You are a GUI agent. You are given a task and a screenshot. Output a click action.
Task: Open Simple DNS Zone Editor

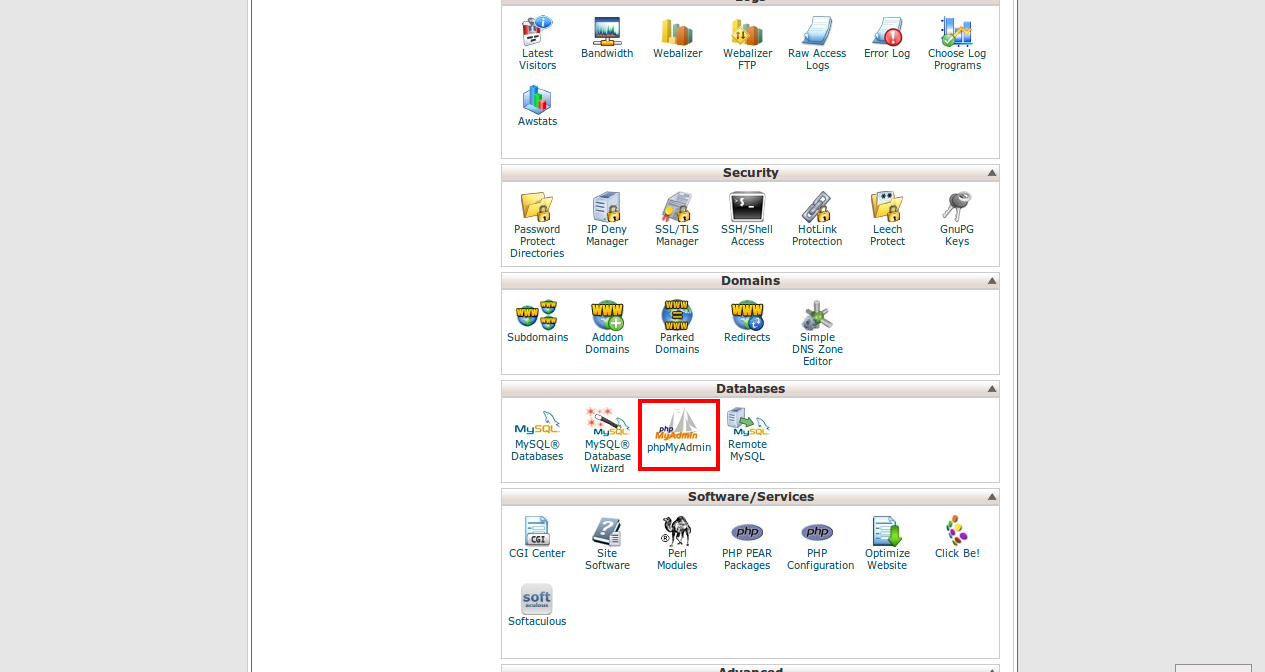coord(817,316)
